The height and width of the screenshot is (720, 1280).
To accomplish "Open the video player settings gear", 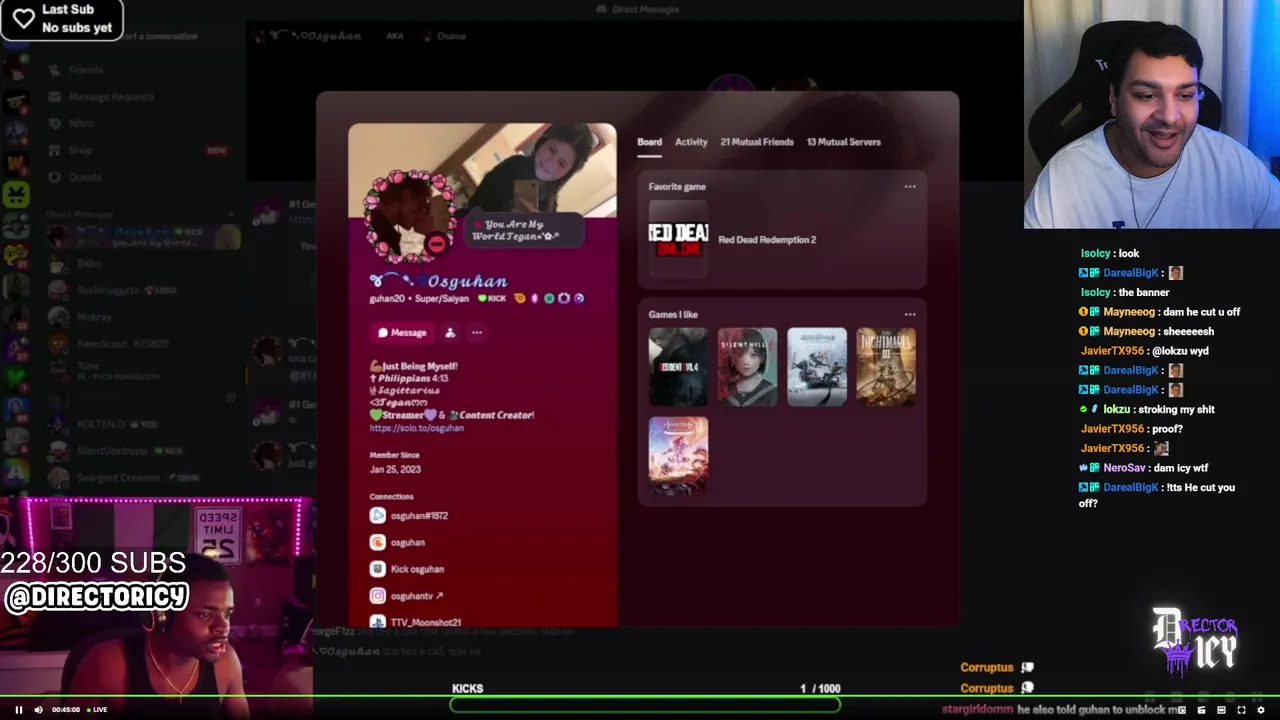I will click(x=1261, y=710).
